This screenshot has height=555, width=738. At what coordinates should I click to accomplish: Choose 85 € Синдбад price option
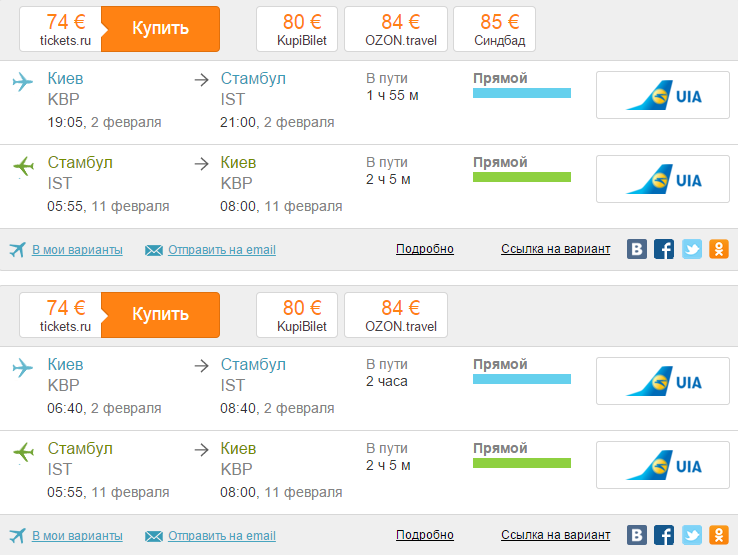(494, 29)
